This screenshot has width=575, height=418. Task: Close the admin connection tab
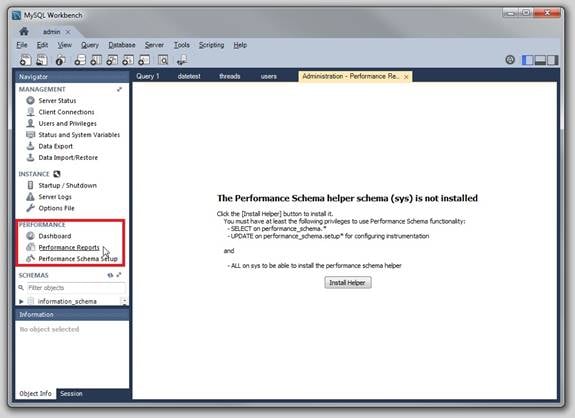click(68, 32)
